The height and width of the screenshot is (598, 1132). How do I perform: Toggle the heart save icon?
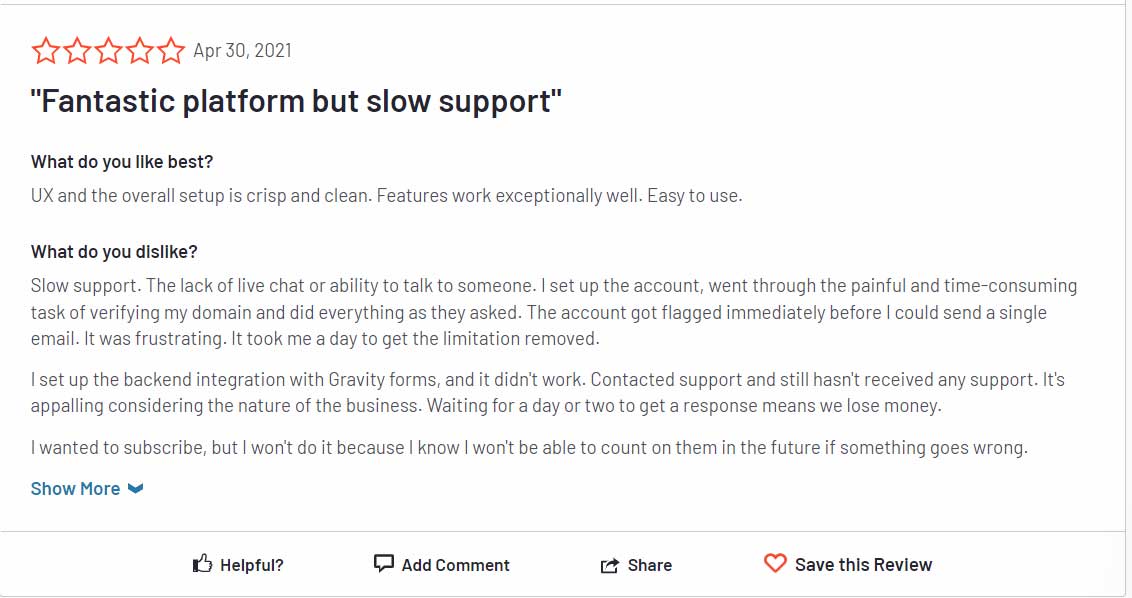point(775,563)
